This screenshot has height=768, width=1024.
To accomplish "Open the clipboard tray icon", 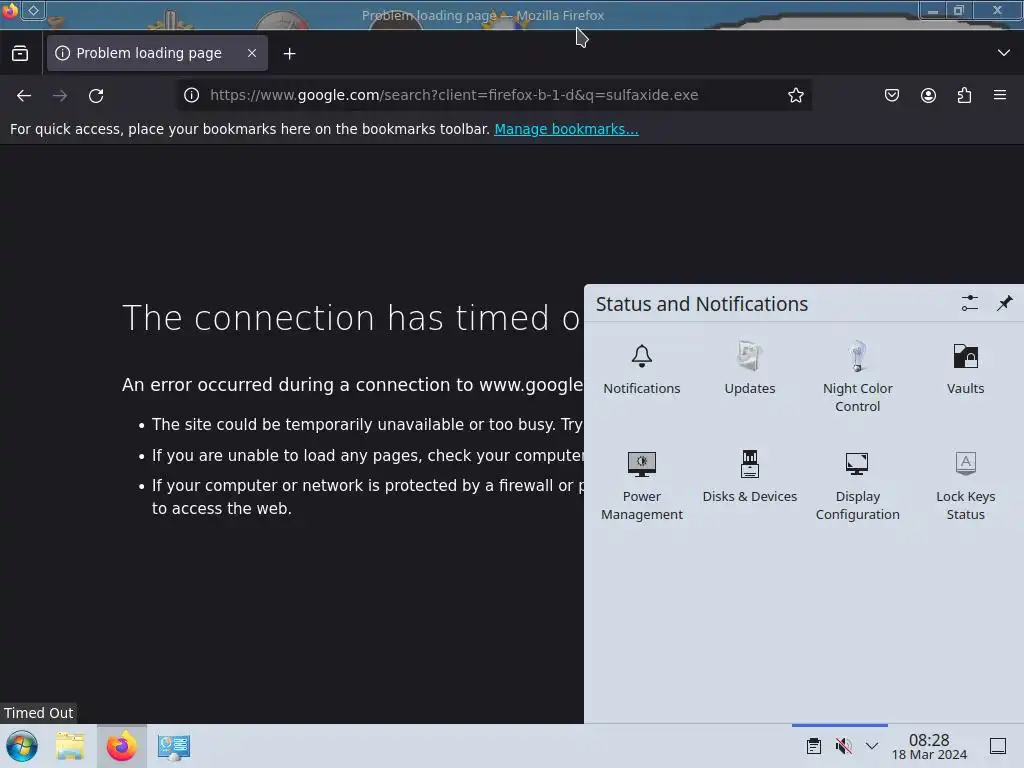I will click(814, 746).
